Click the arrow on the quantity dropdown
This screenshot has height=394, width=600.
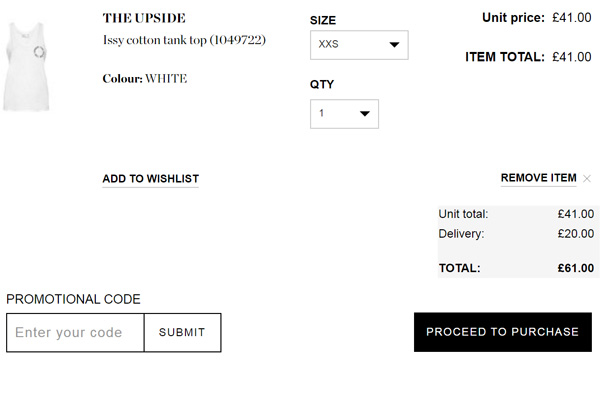pos(365,114)
